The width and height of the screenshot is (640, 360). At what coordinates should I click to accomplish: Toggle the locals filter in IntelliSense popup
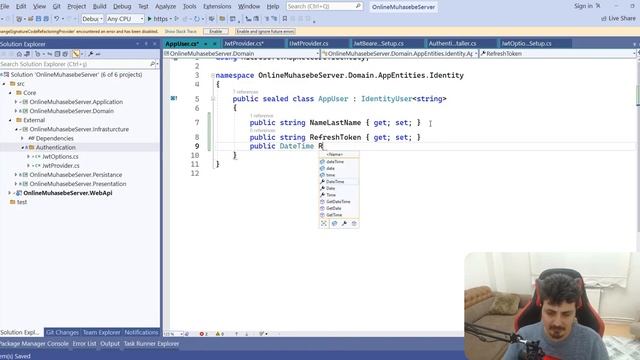point(334,224)
